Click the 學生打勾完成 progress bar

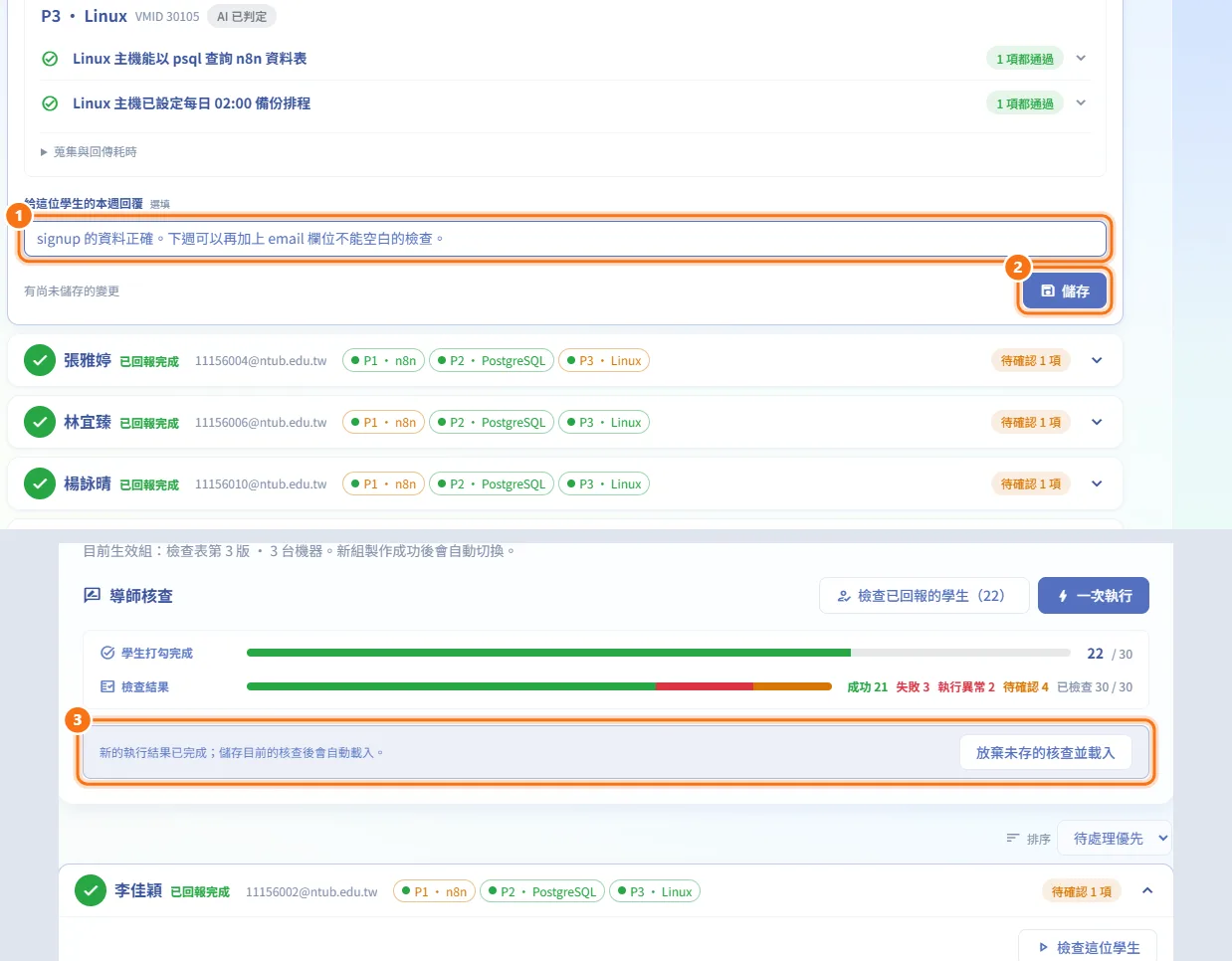[659, 653]
